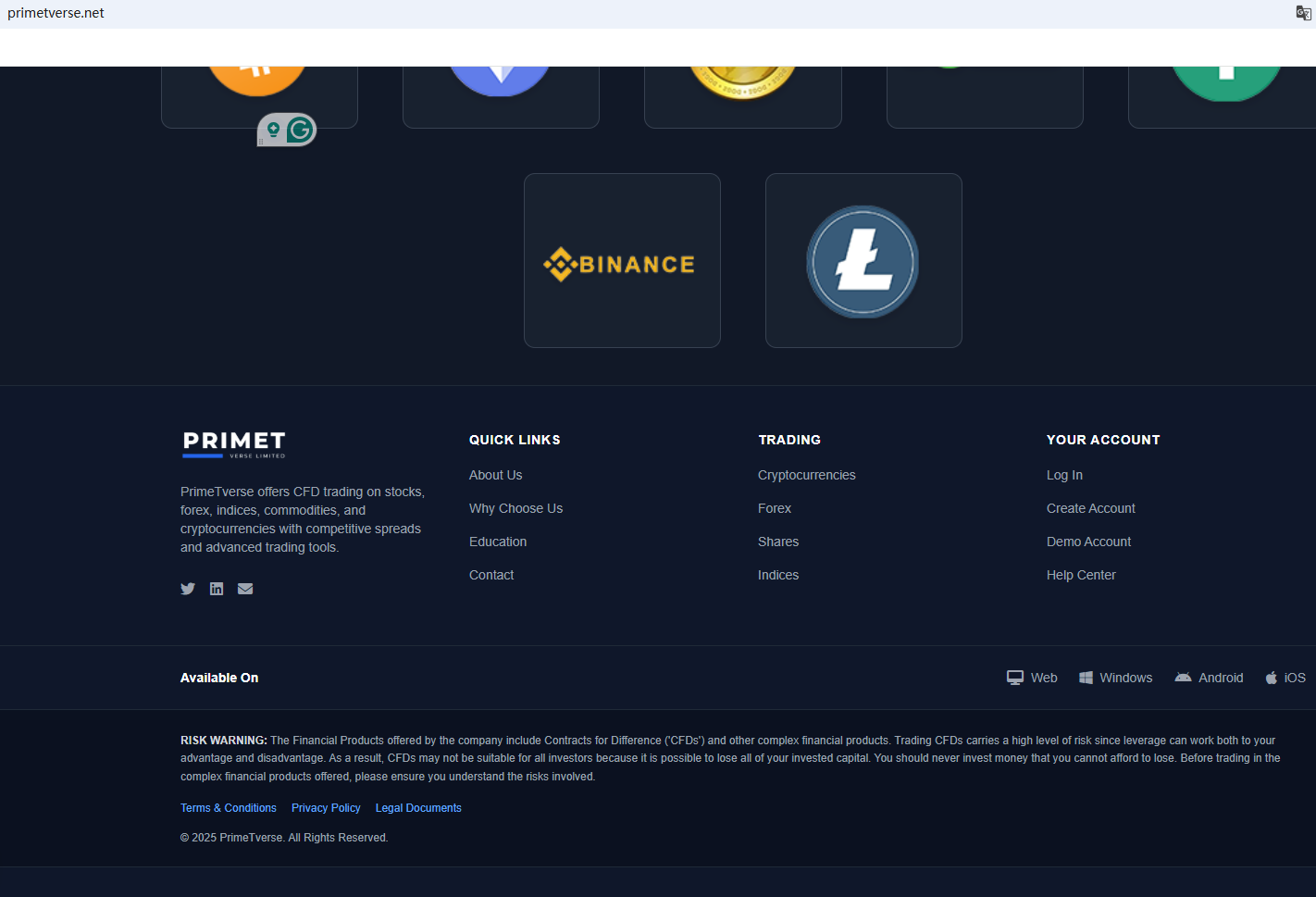This screenshot has width=1316, height=897.
Task: Select the Indices link
Action: pyautogui.click(x=778, y=575)
